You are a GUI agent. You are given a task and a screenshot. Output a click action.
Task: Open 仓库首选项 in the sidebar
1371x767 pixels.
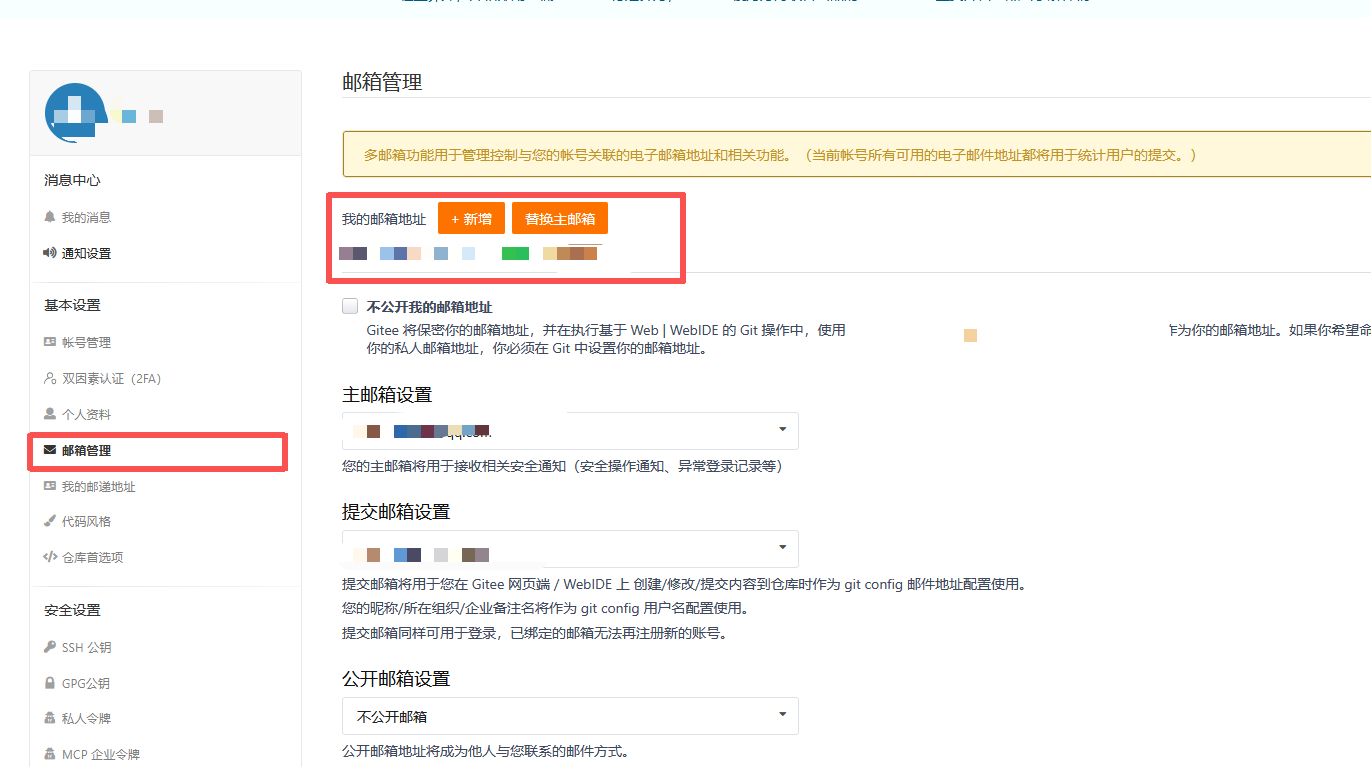pyautogui.click(x=92, y=557)
